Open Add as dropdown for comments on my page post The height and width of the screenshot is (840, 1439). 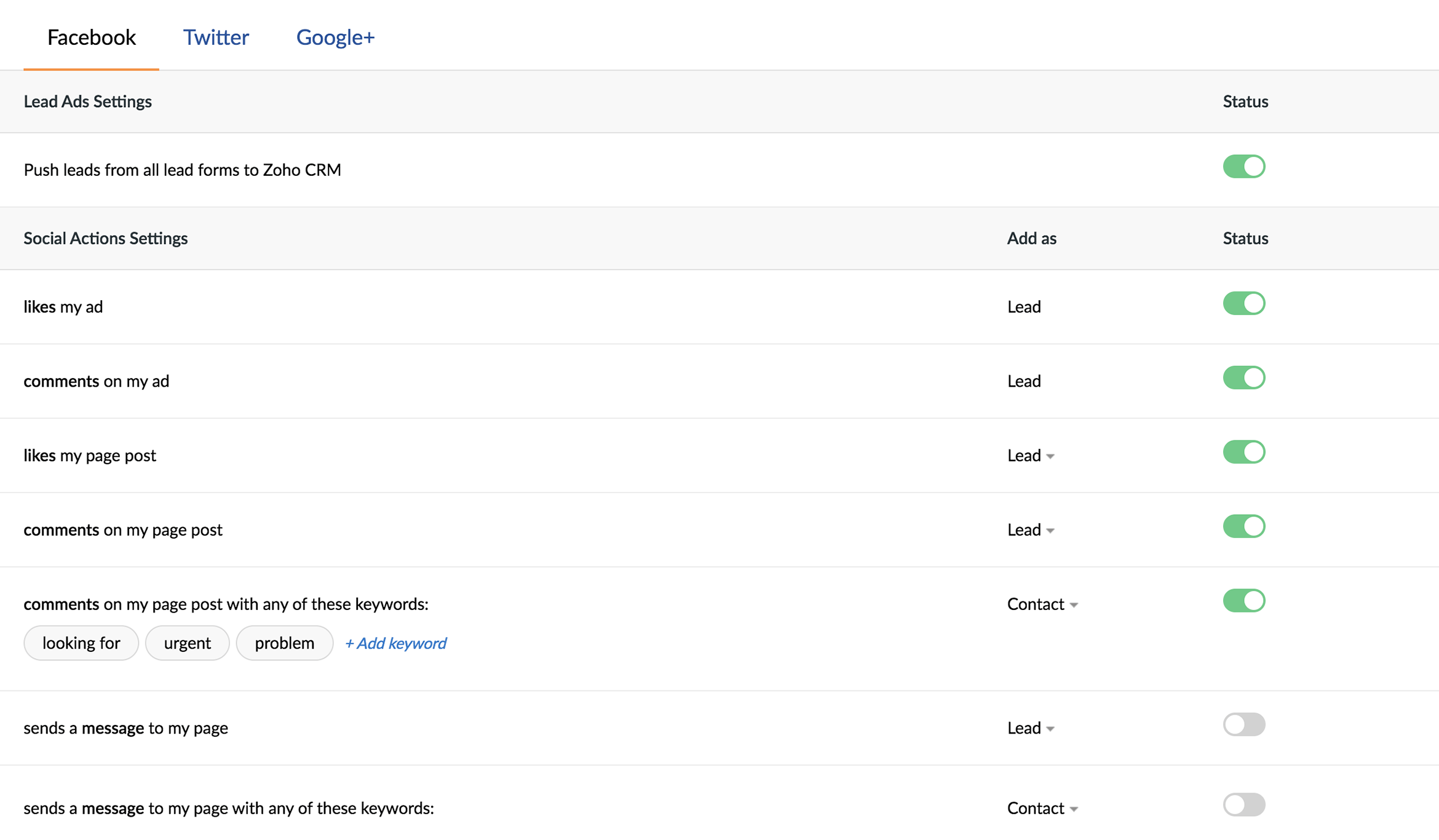tap(1031, 530)
